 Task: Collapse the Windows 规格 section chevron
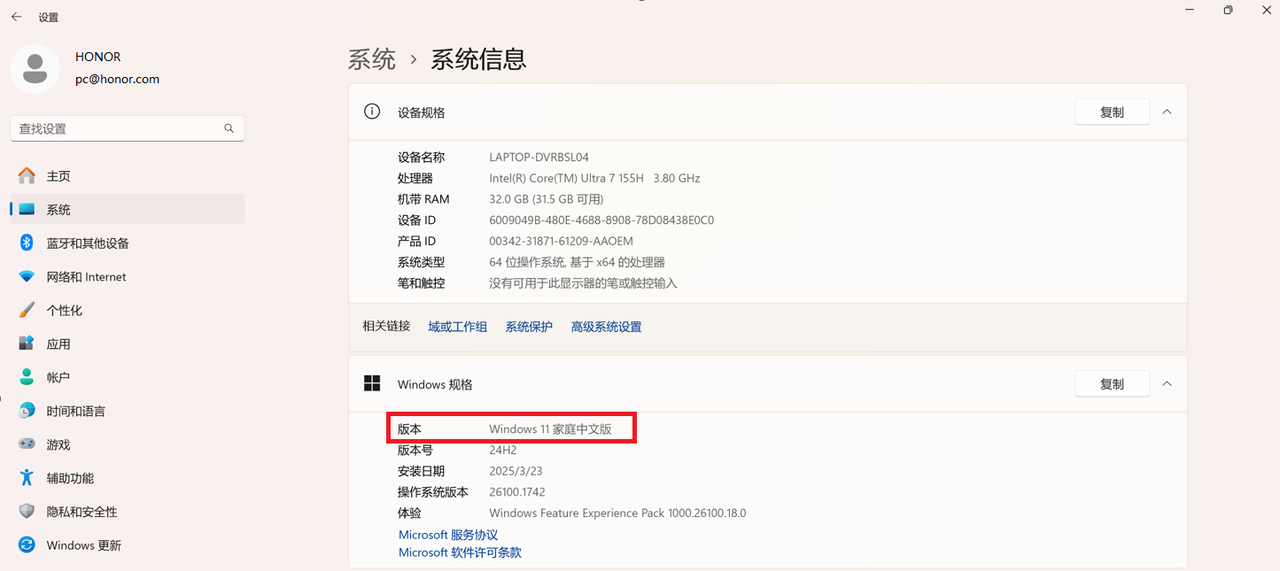1167,384
